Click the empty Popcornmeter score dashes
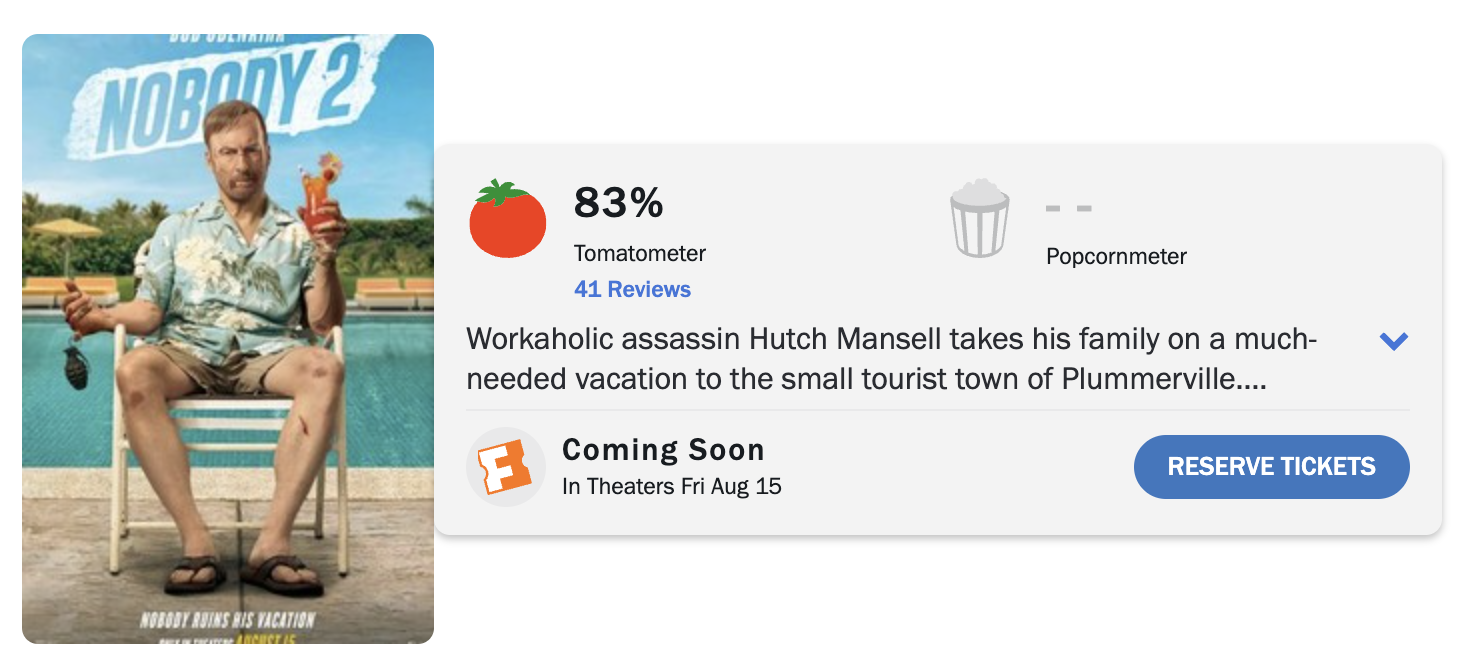Screen dimensions: 1464x664 [1068, 209]
